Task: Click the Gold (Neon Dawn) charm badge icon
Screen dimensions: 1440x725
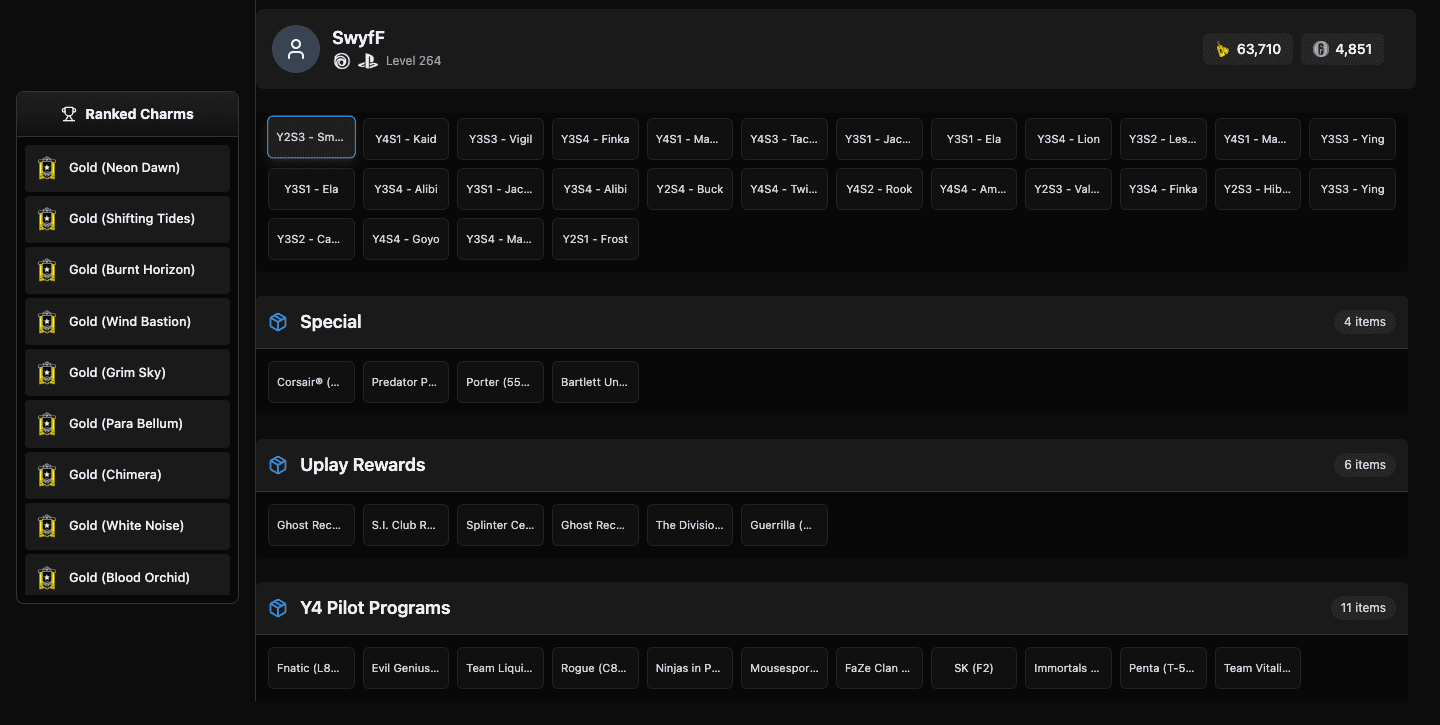Action: point(46,168)
